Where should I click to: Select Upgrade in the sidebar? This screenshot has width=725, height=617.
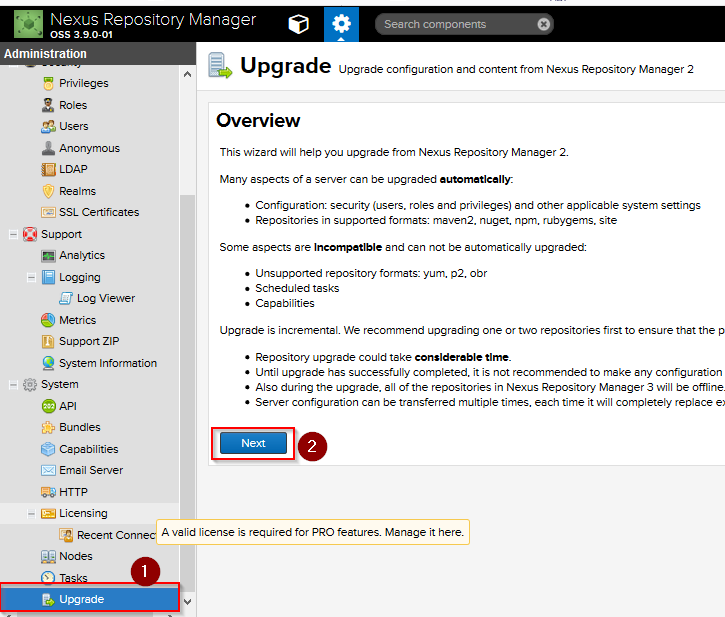[81, 599]
